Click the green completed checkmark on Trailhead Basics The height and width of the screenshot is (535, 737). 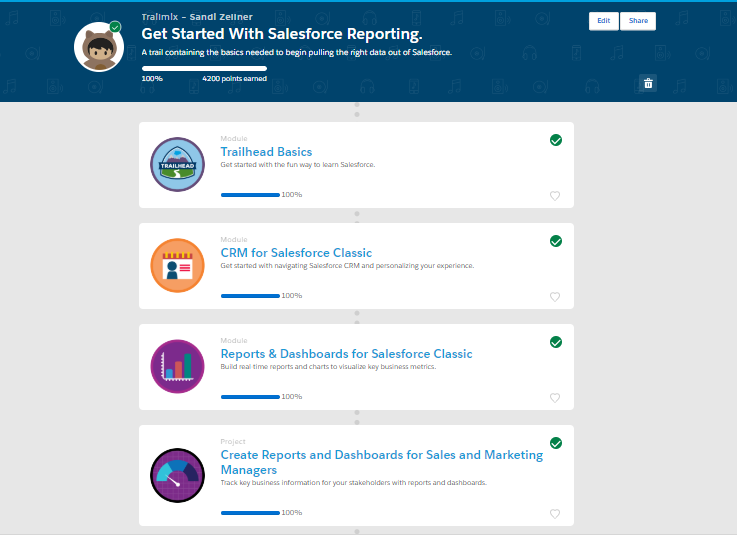point(556,140)
